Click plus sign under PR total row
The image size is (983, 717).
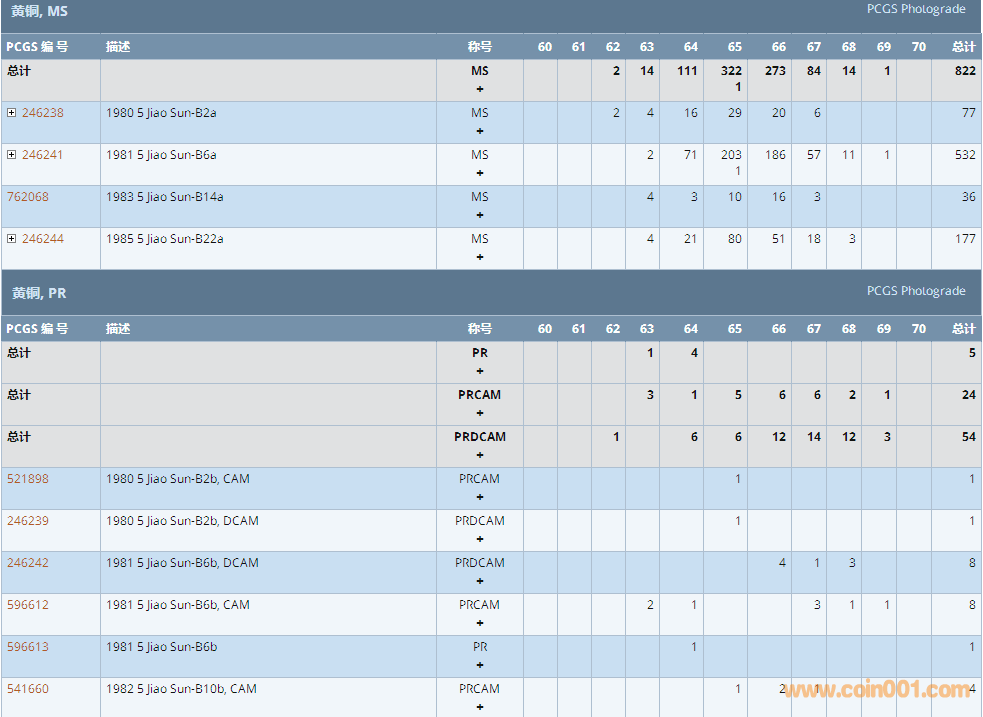point(480,371)
